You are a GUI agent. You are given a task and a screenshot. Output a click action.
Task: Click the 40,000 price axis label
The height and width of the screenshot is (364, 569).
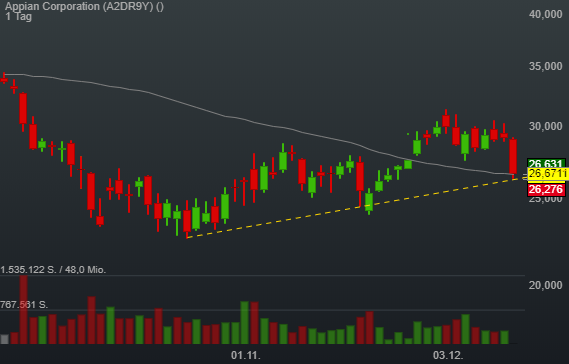pos(545,14)
